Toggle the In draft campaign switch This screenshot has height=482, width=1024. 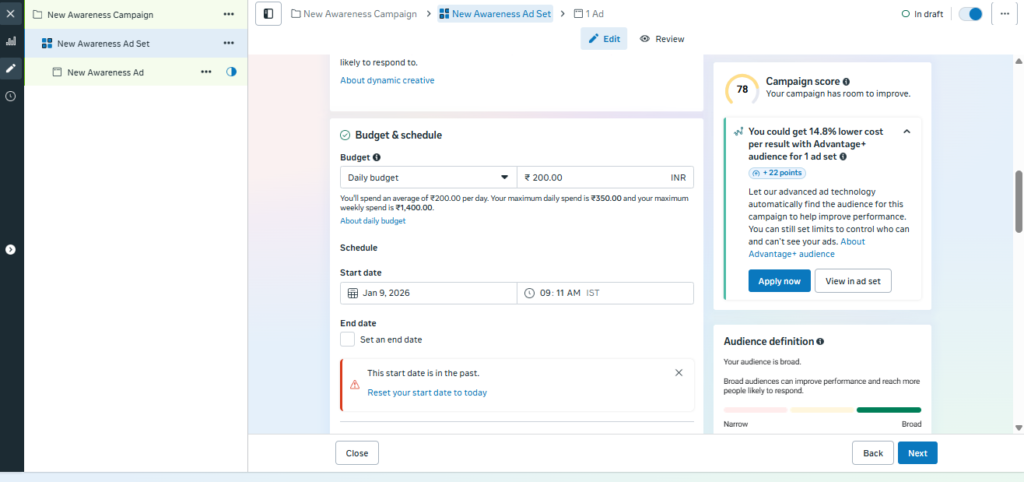pyautogui.click(x=970, y=14)
